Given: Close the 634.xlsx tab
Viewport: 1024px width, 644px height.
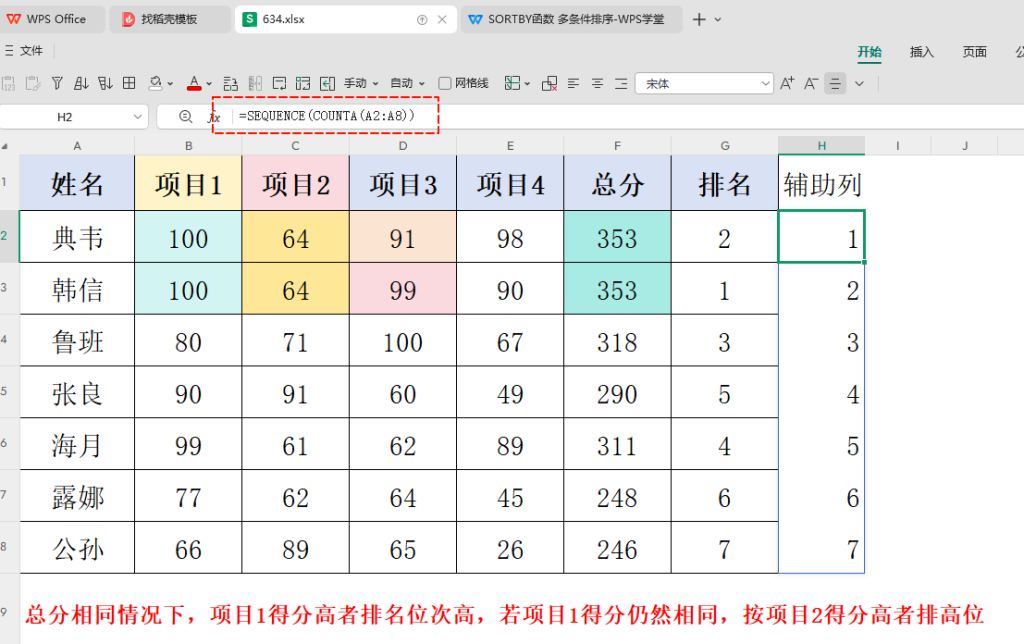Looking at the screenshot, I should [442, 20].
